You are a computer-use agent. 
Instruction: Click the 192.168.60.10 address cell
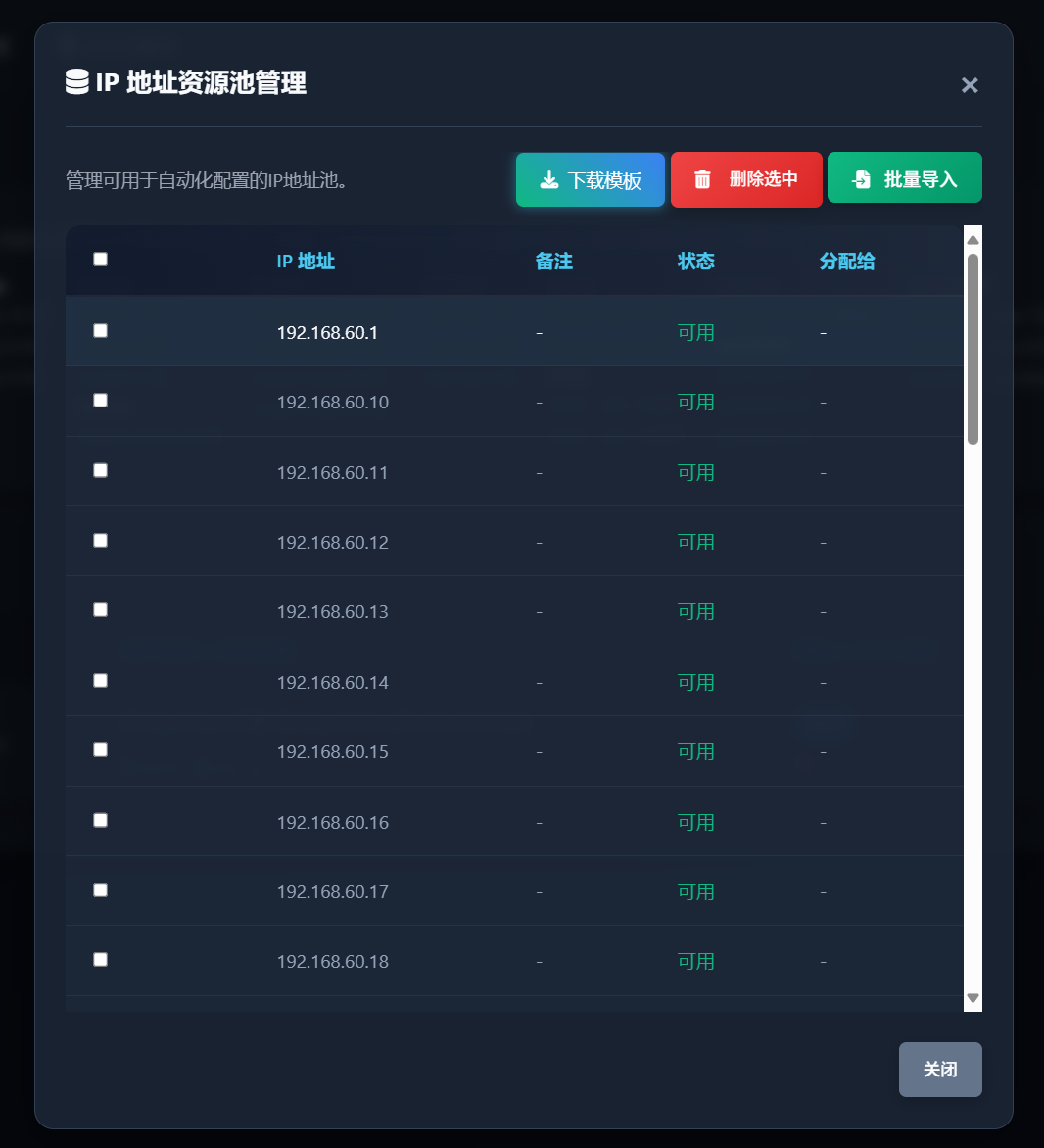[x=332, y=403]
